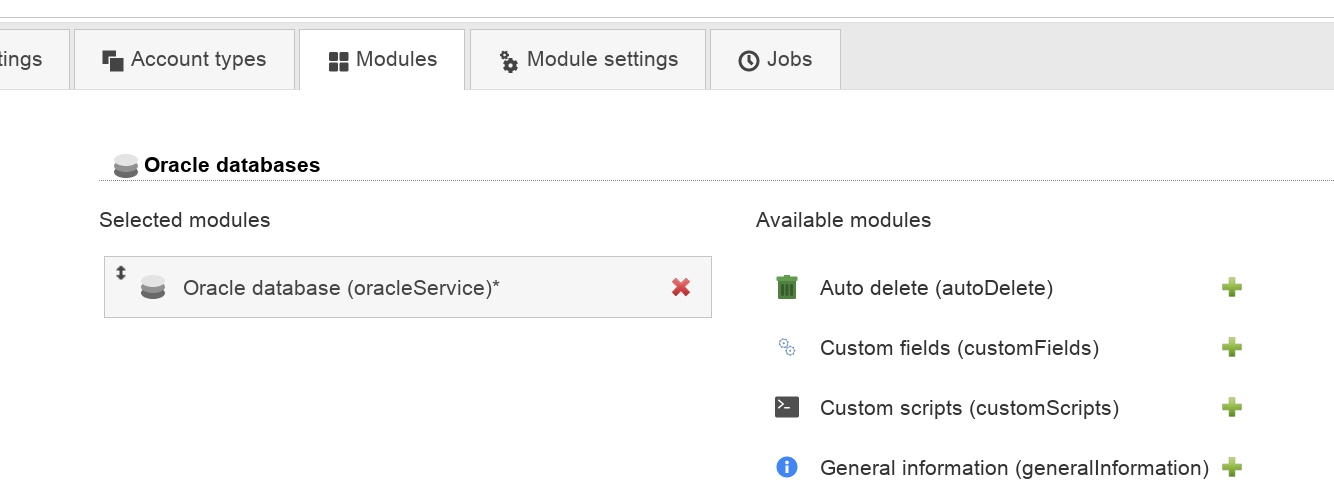This screenshot has width=1334, height=504.
Task: Add the Auto delete module
Action: pos(1232,288)
